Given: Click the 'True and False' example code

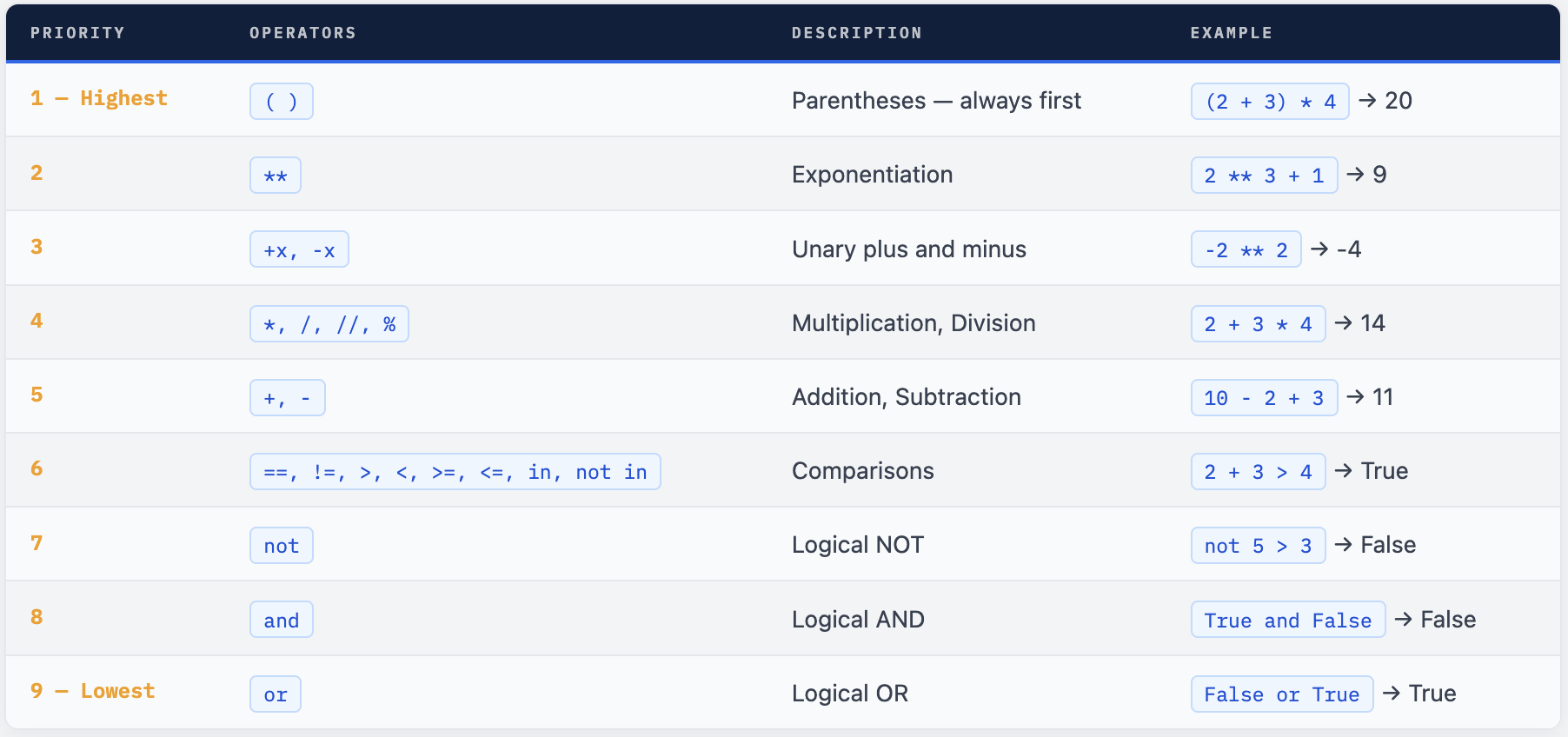Looking at the screenshot, I should click(1287, 621).
